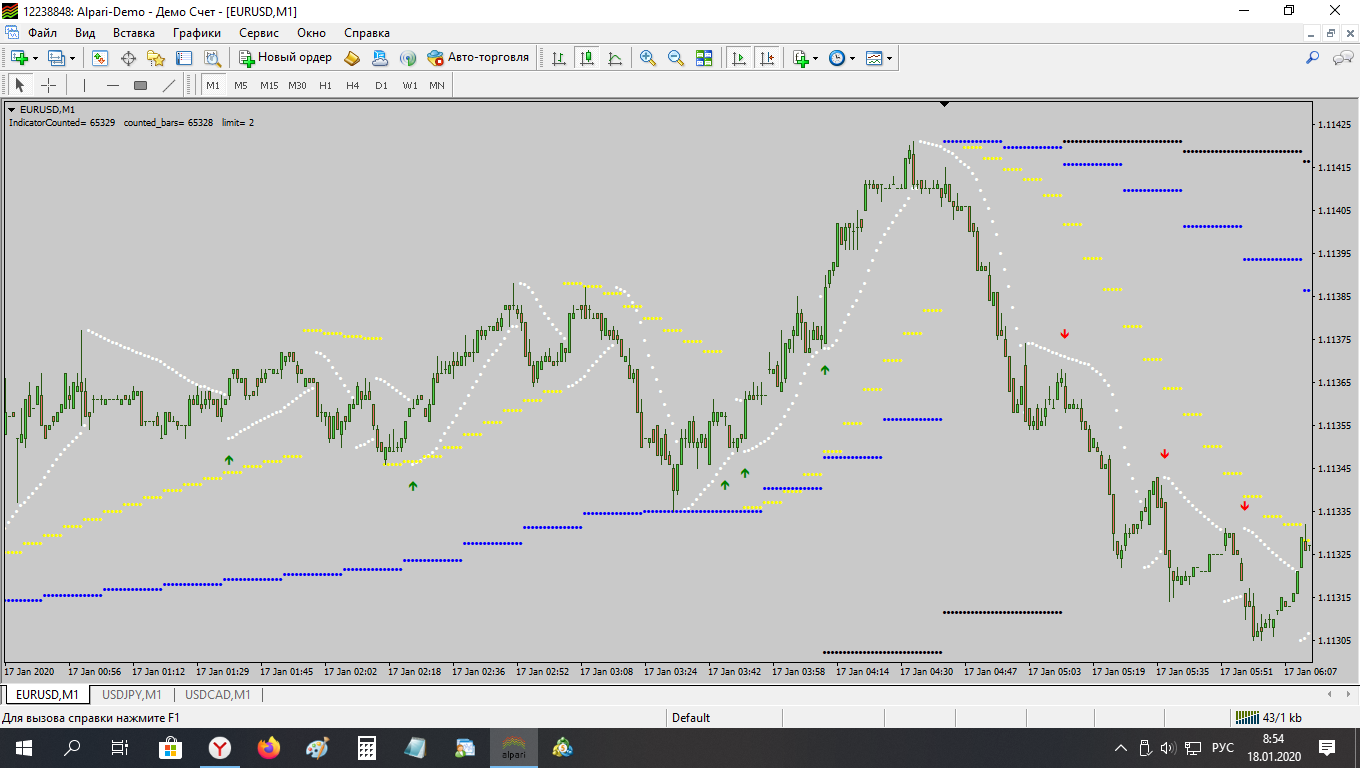Screen dimensions: 1360x768
Task: Open the Yandex Browser taskbar icon
Action: click(x=219, y=747)
